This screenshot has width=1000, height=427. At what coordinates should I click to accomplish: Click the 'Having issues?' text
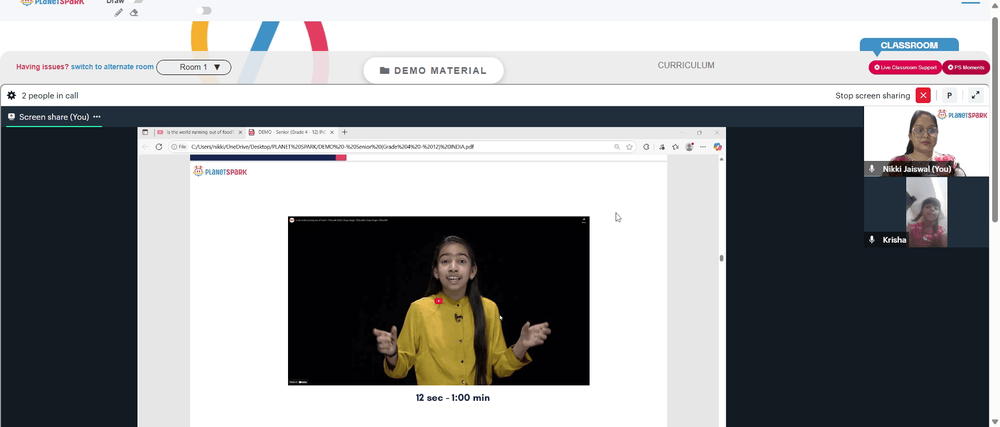click(42, 67)
